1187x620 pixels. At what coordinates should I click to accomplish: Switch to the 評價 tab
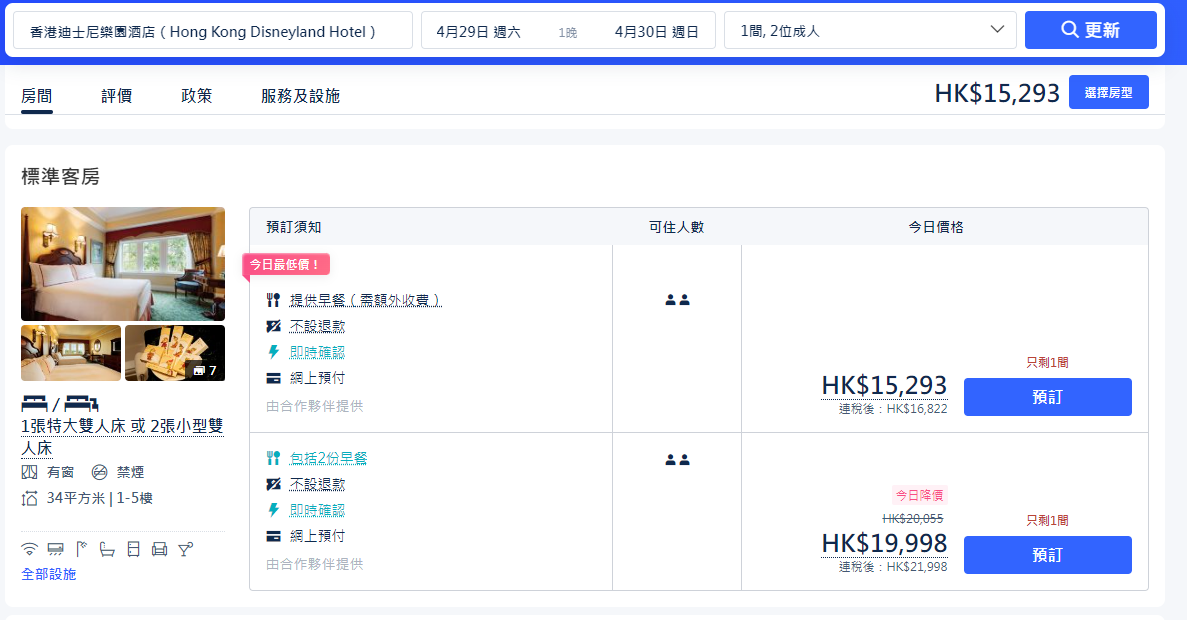[x=116, y=96]
